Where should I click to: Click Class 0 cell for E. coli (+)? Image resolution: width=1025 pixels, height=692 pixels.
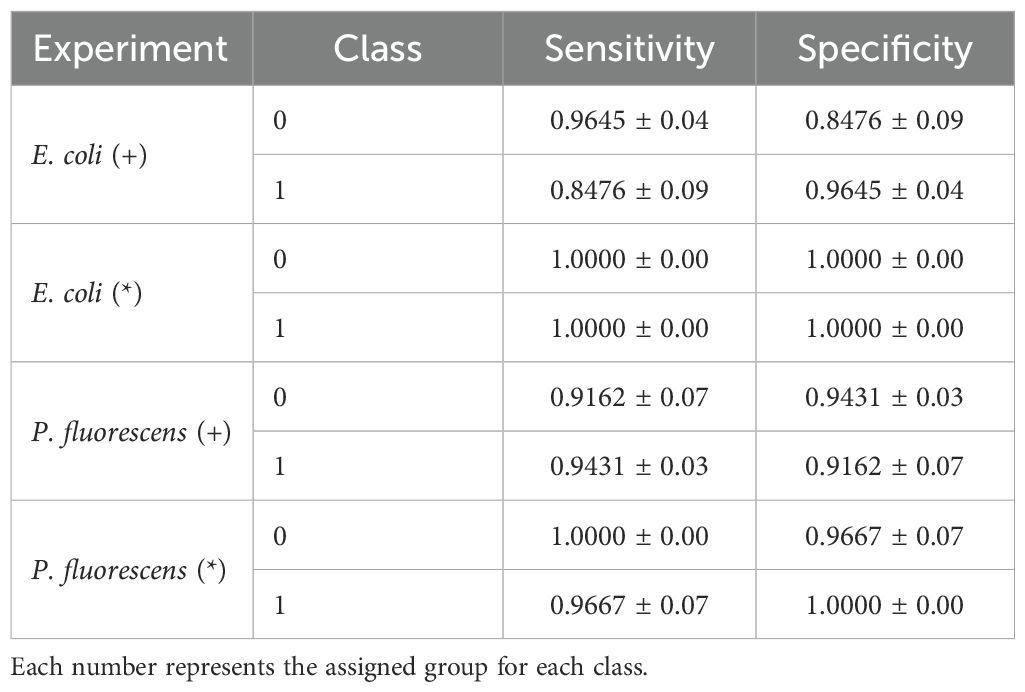pyautogui.click(x=279, y=121)
